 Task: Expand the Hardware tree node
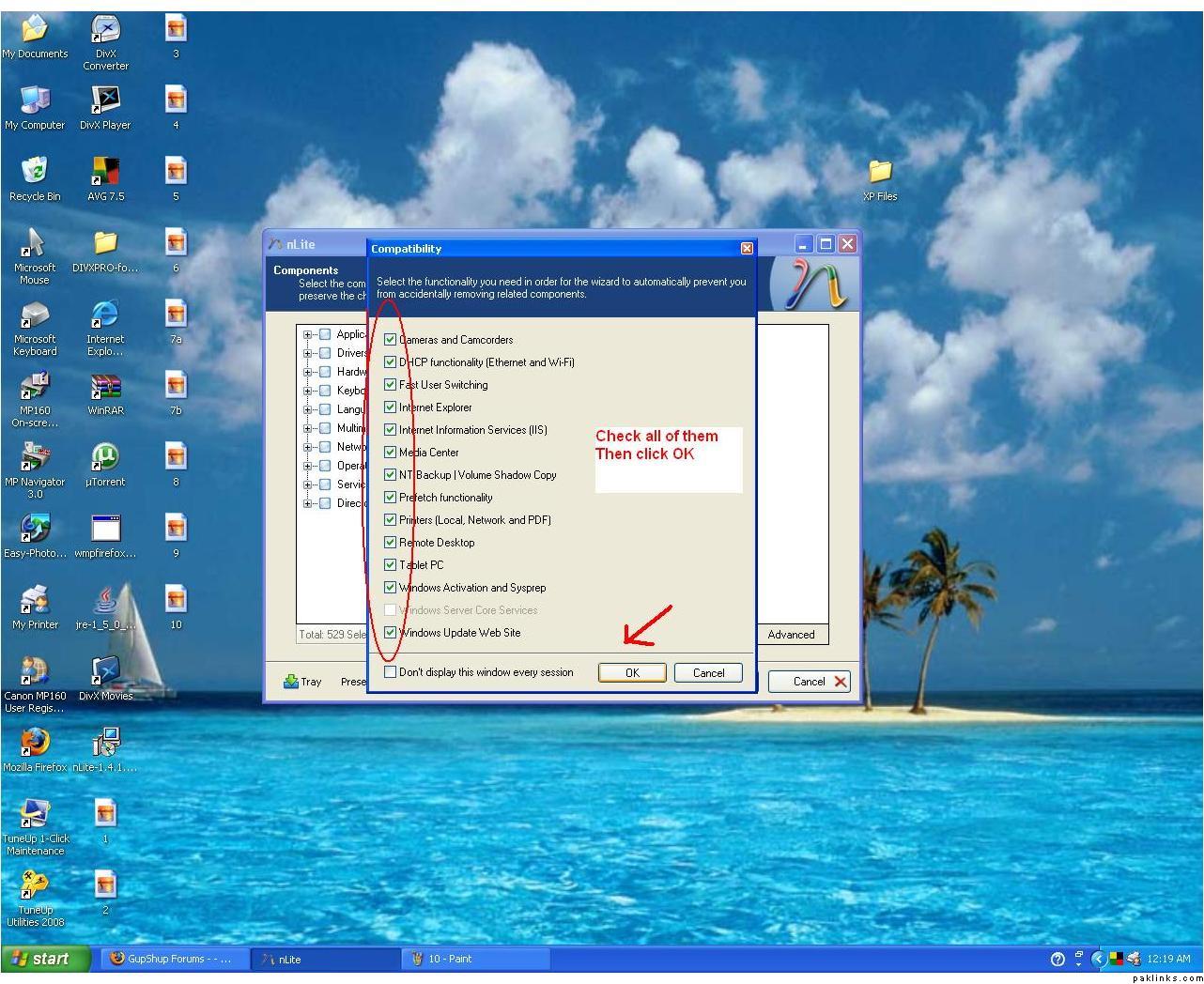point(308,372)
